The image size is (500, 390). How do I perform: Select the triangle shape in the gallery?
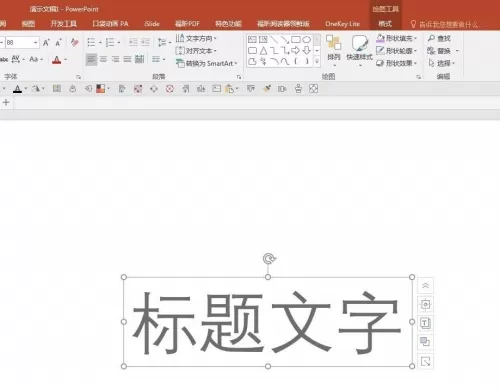[263, 51]
